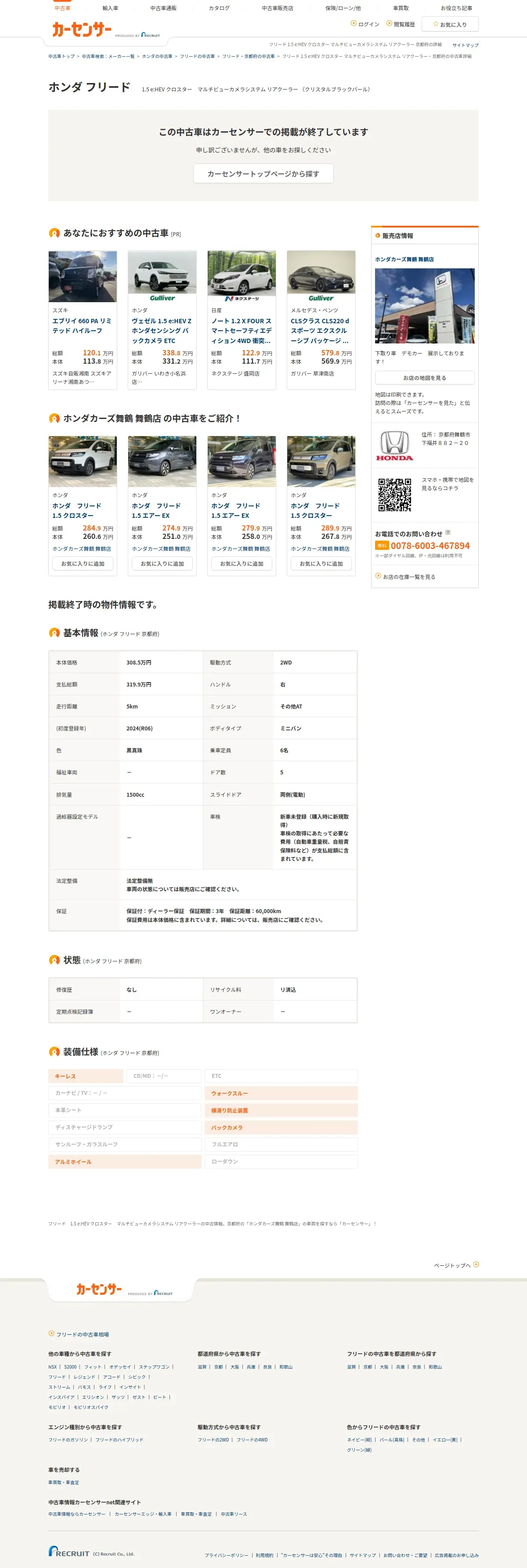This screenshot has width=527, height=1568.
Task: Click the 両側(電動) slide door value
Action: [293, 795]
